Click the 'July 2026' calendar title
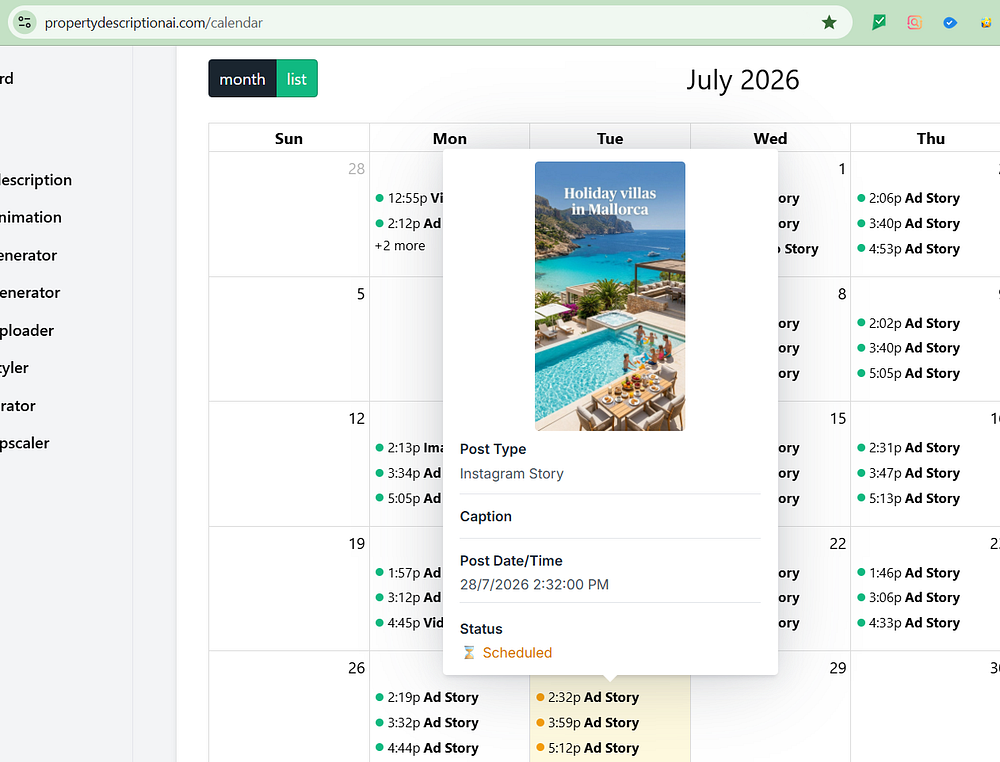 (x=742, y=80)
